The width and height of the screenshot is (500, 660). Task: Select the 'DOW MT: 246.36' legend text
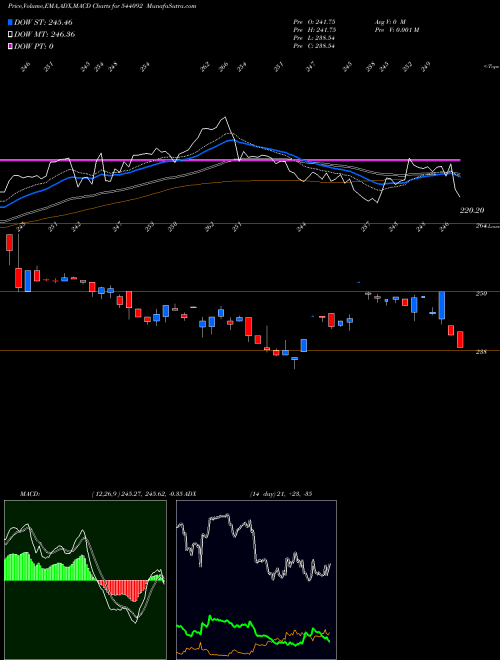pyautogui.click(x=45, y=35)
